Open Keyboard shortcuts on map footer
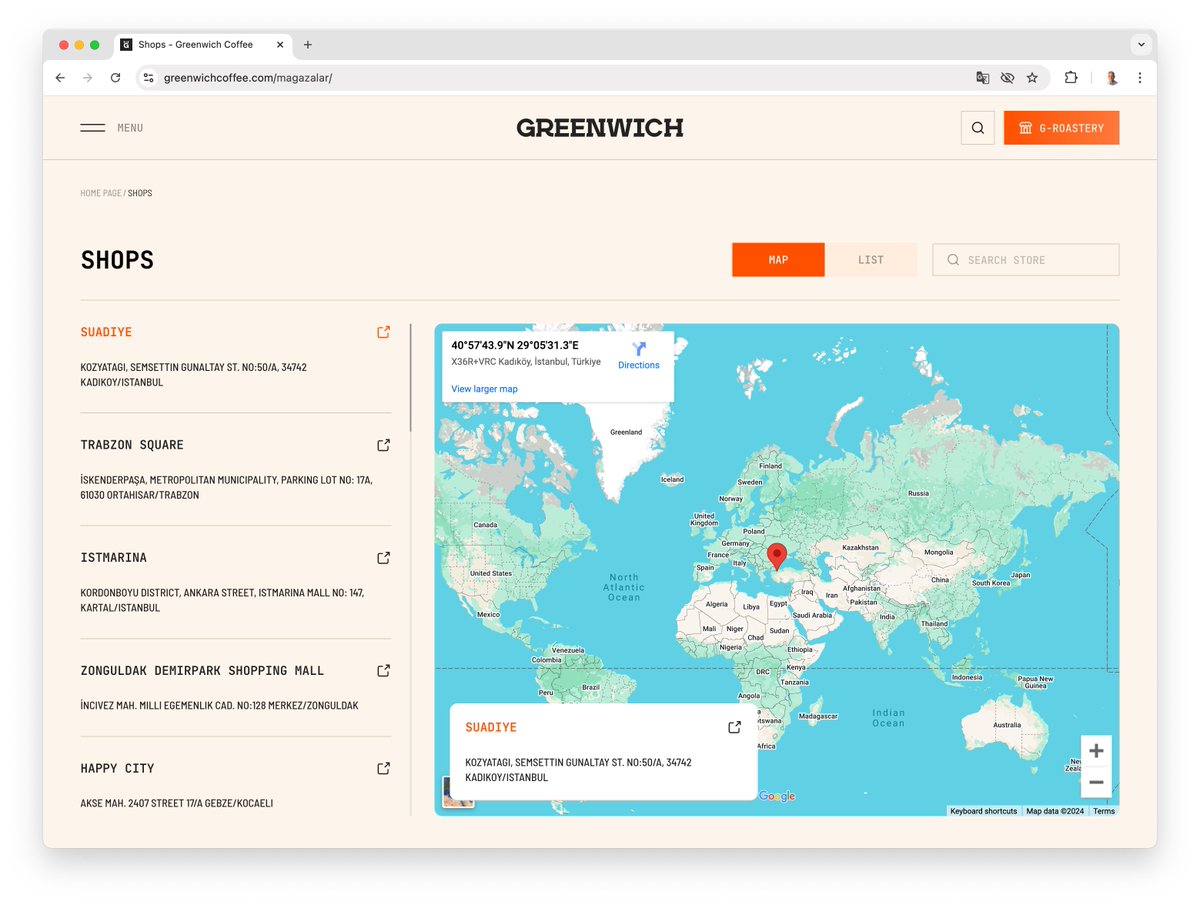Viewport: 1200px width, 905px height. coord(983,811)
